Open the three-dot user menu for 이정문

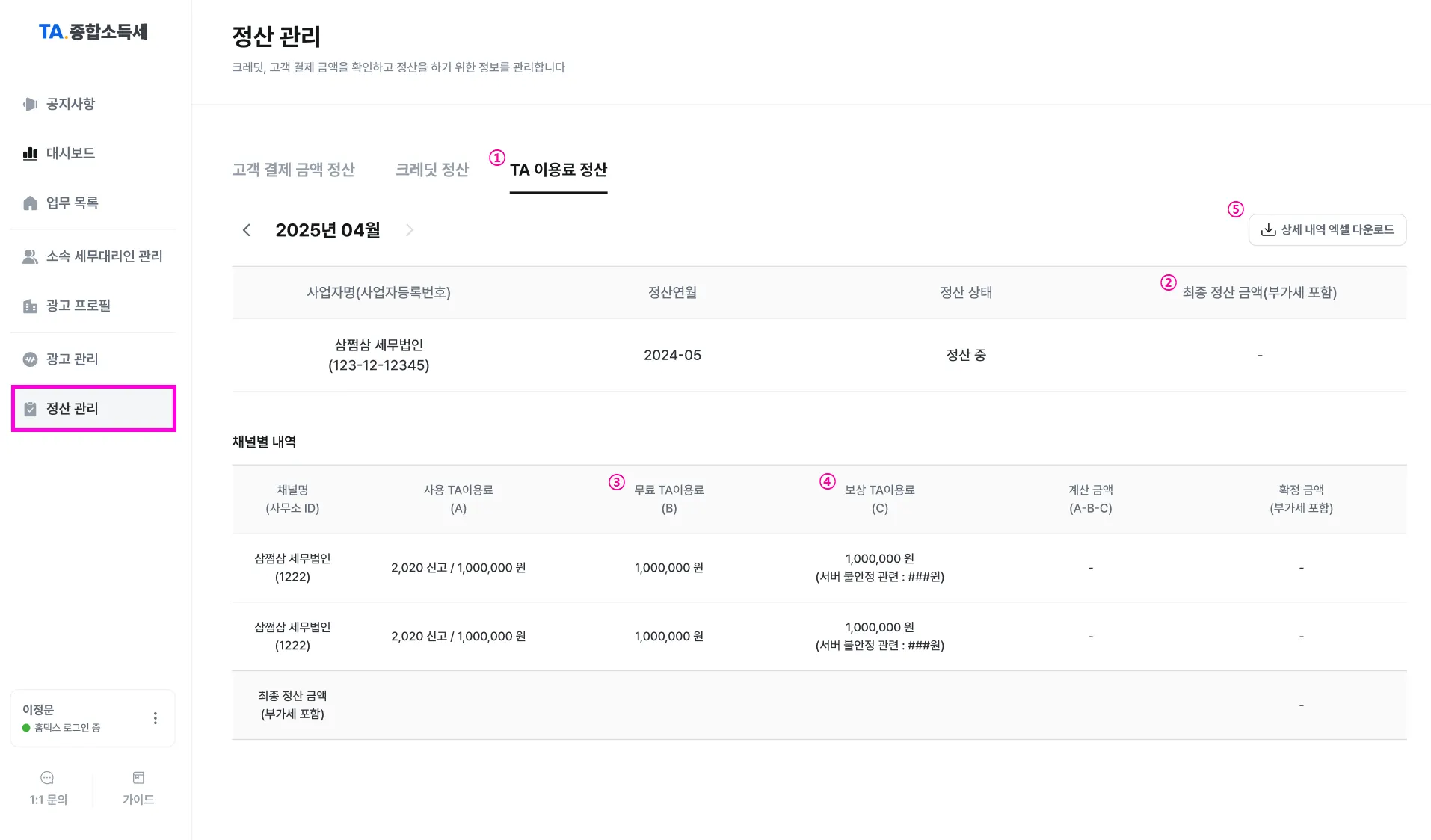155,718
